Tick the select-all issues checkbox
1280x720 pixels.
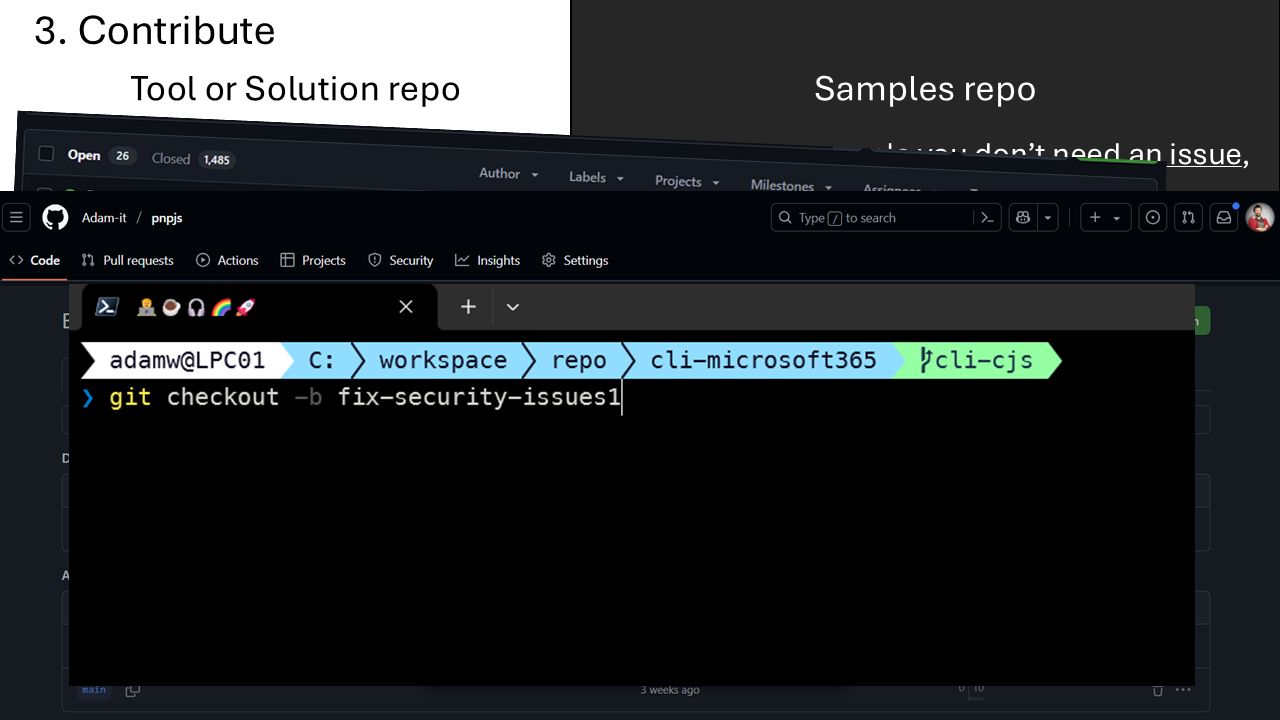tap(46, 154)
